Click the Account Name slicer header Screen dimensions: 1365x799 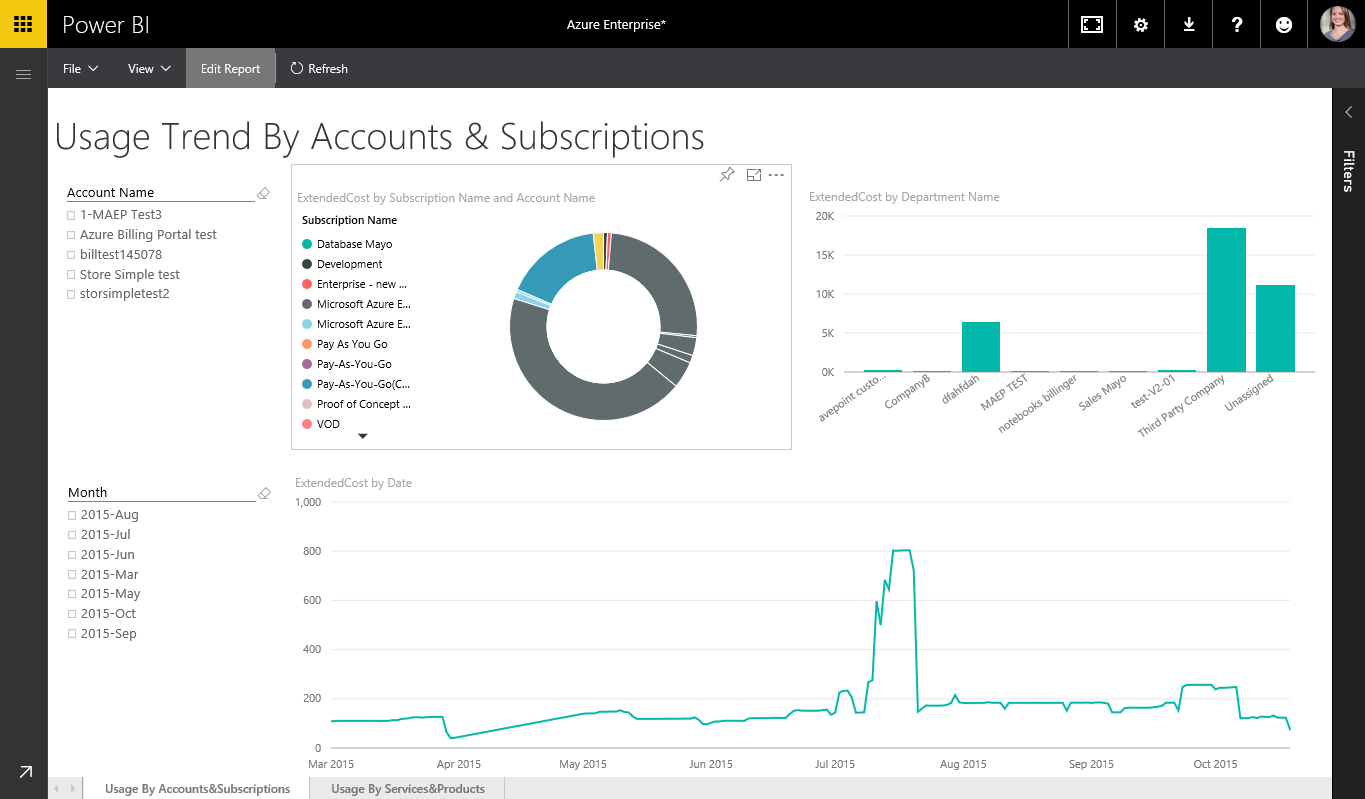111,193
